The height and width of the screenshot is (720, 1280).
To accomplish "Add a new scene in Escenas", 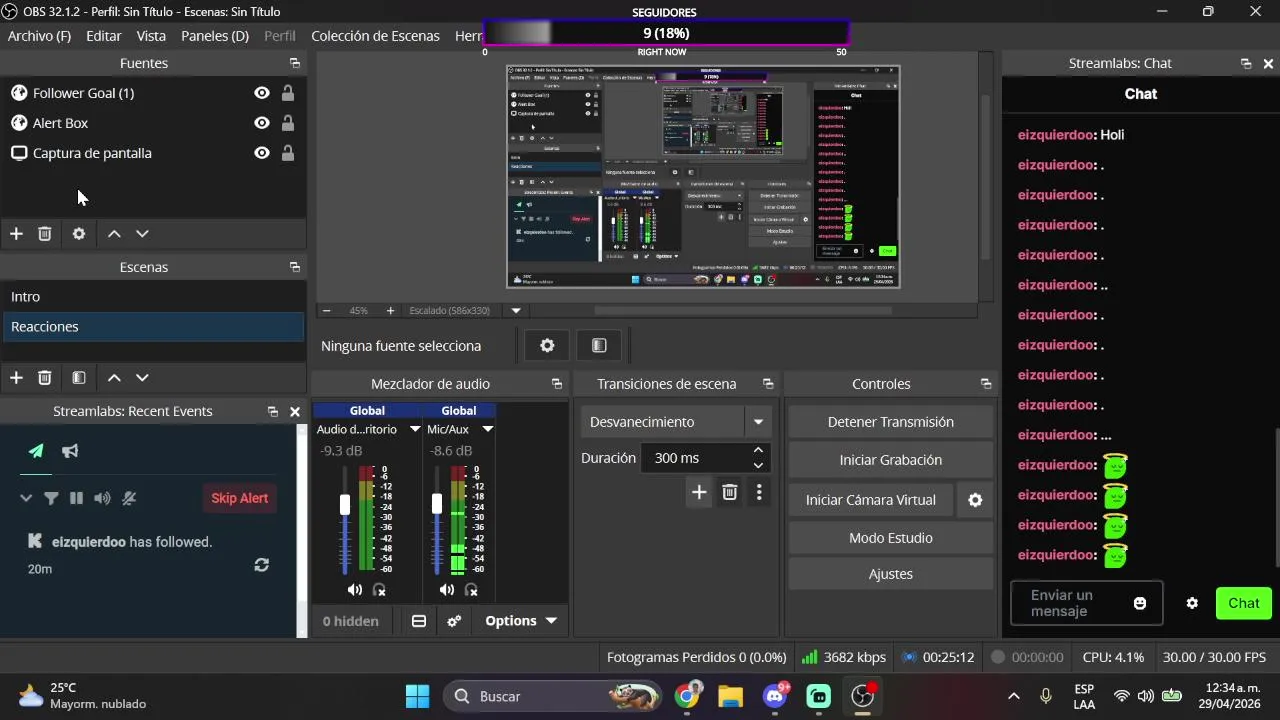I will coord(16,377).
